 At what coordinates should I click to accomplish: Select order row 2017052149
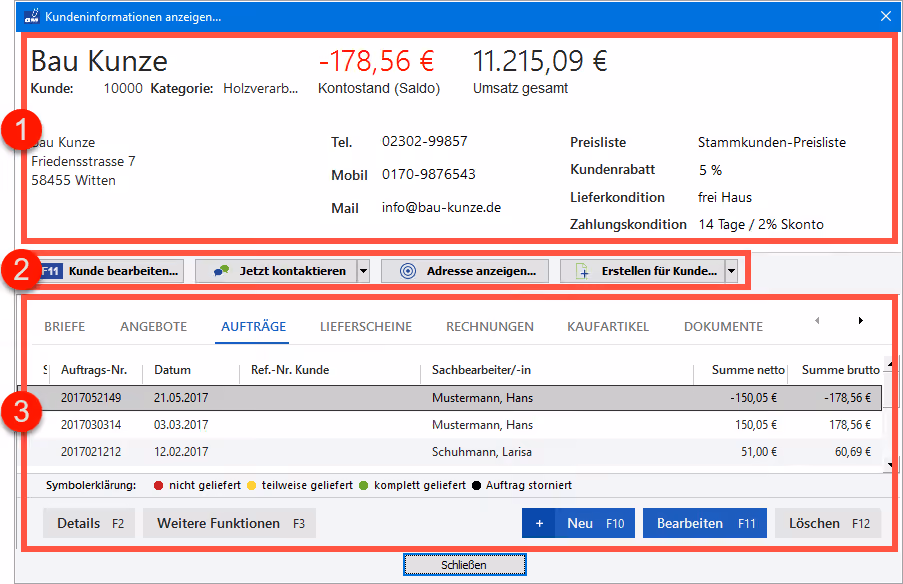pos(456,398)
